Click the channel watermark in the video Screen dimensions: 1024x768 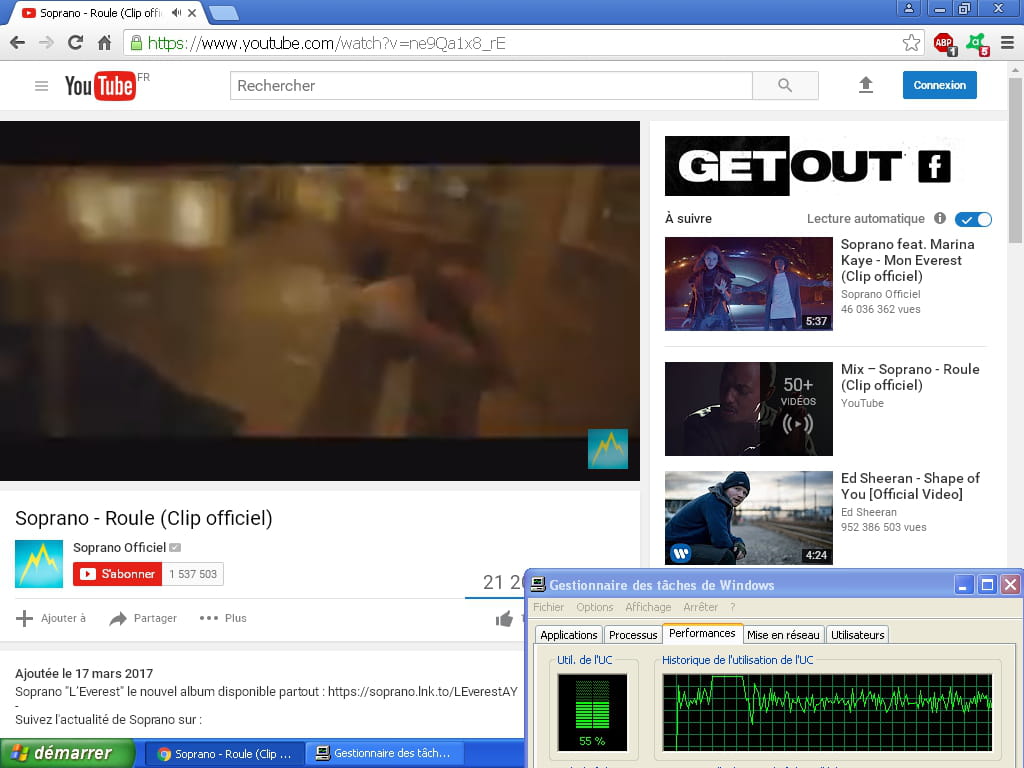click(608, 449)
